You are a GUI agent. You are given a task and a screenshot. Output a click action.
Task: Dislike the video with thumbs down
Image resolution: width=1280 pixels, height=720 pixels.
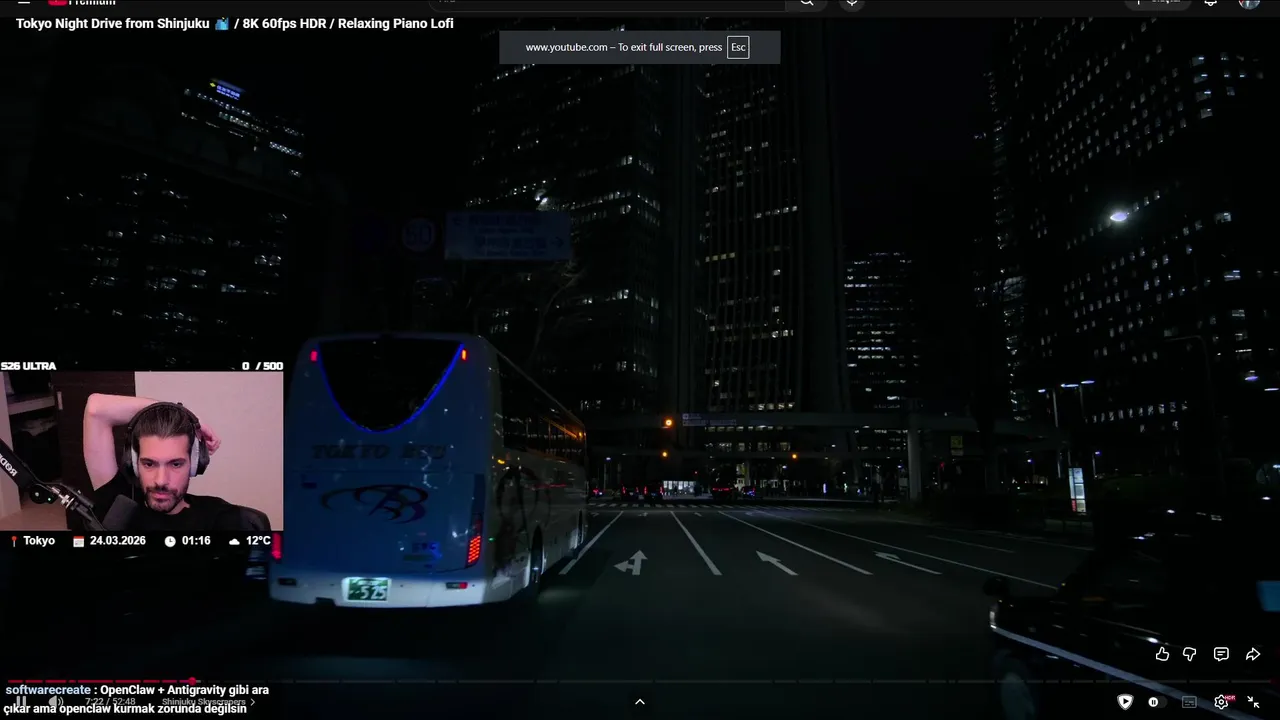(x=1190, y=654)
